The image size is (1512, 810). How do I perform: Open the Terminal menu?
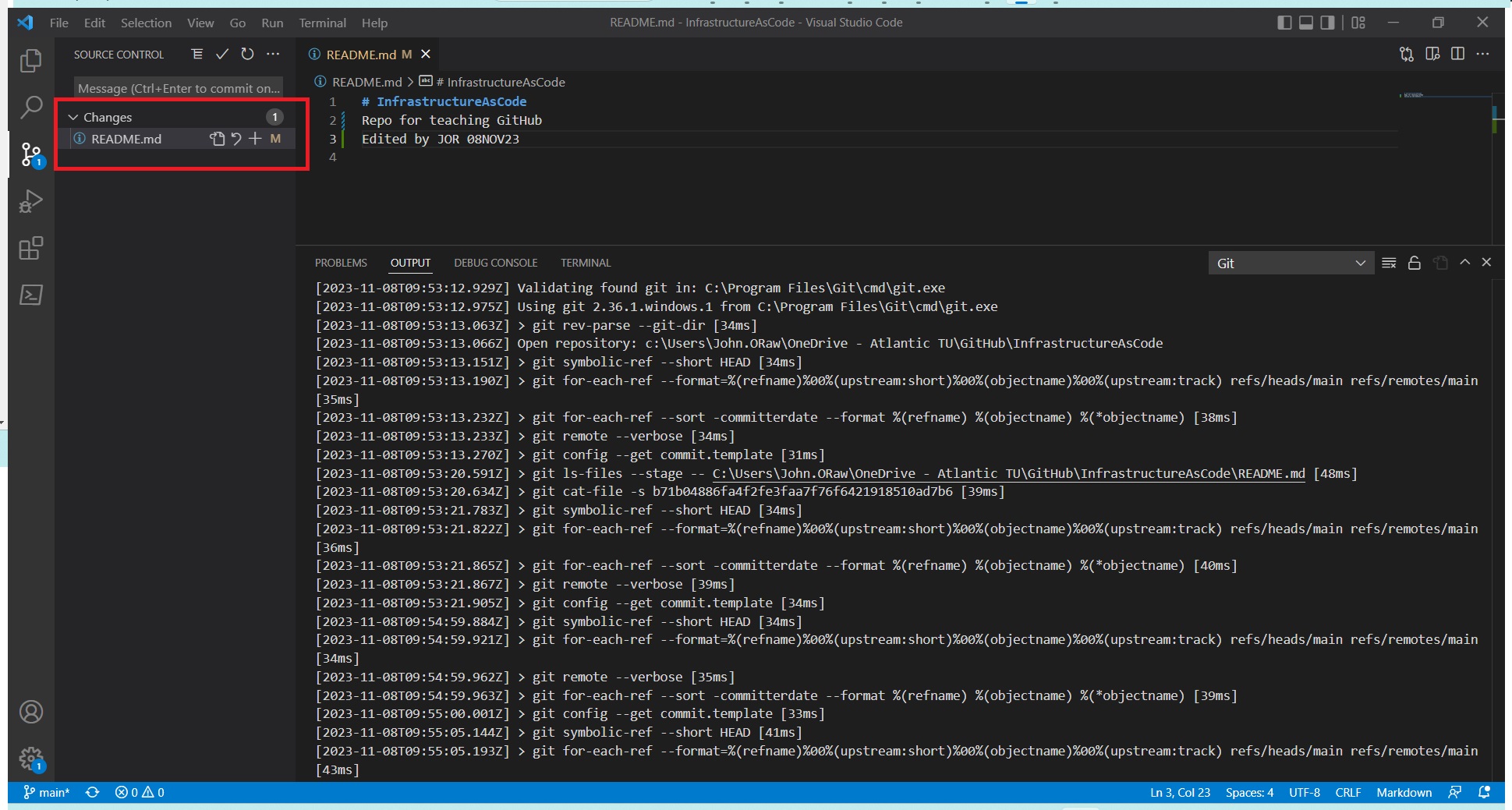point(322,23)
